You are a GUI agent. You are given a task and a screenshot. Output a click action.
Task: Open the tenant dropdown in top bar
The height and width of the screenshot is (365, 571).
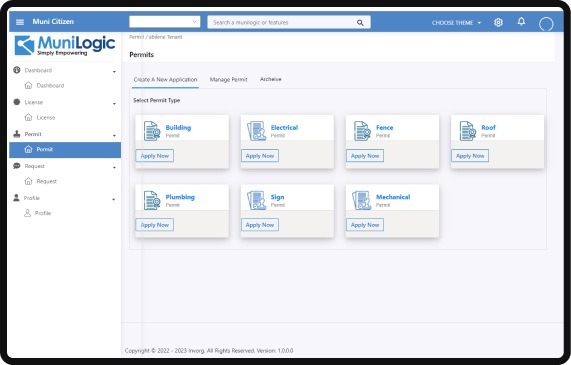pyautogui.click(x=165, y=22)
